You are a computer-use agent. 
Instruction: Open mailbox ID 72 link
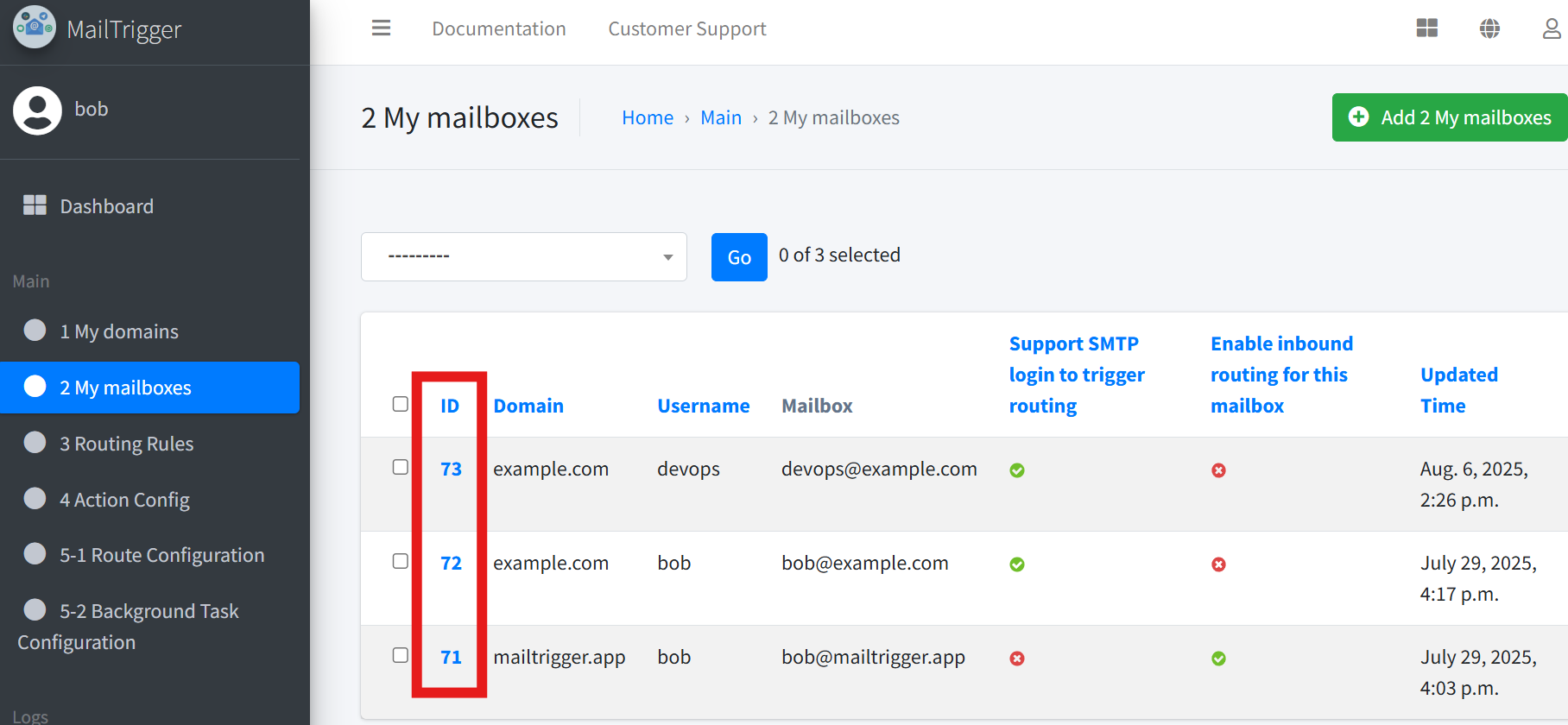(451, 564)
